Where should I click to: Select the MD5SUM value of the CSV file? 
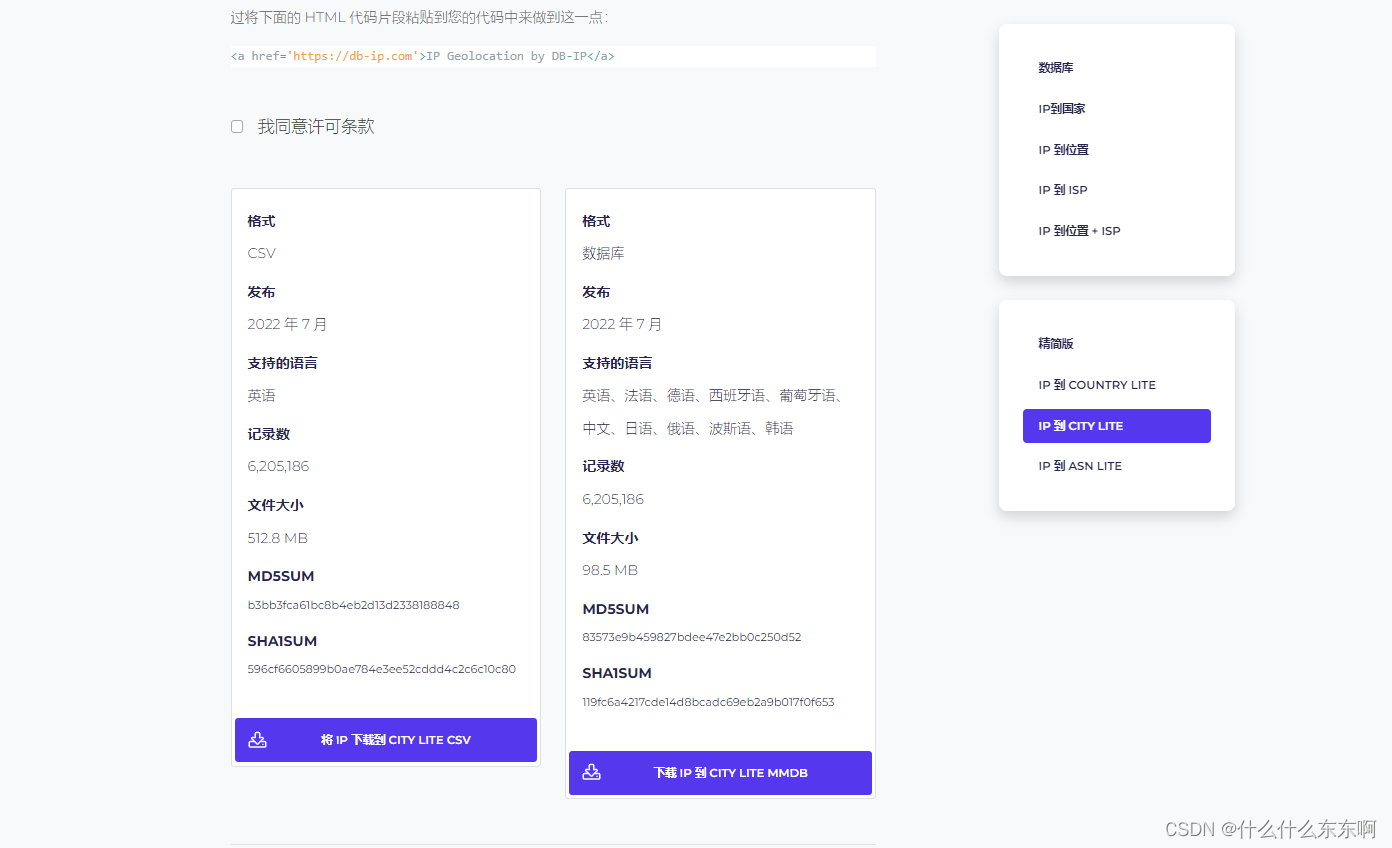point(353,605)
